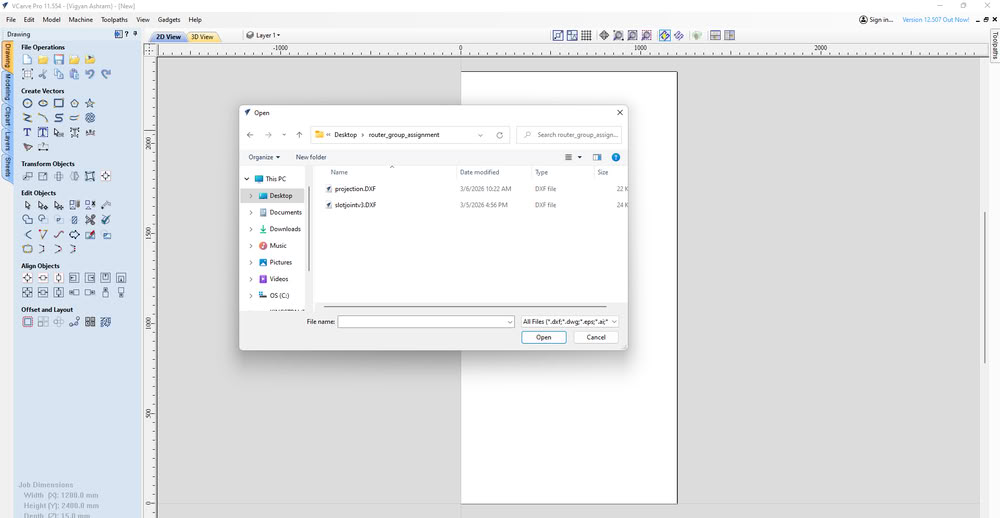Click the horizontal scrollbar in file list
The image size is (1000, 518).
(465, 307)
